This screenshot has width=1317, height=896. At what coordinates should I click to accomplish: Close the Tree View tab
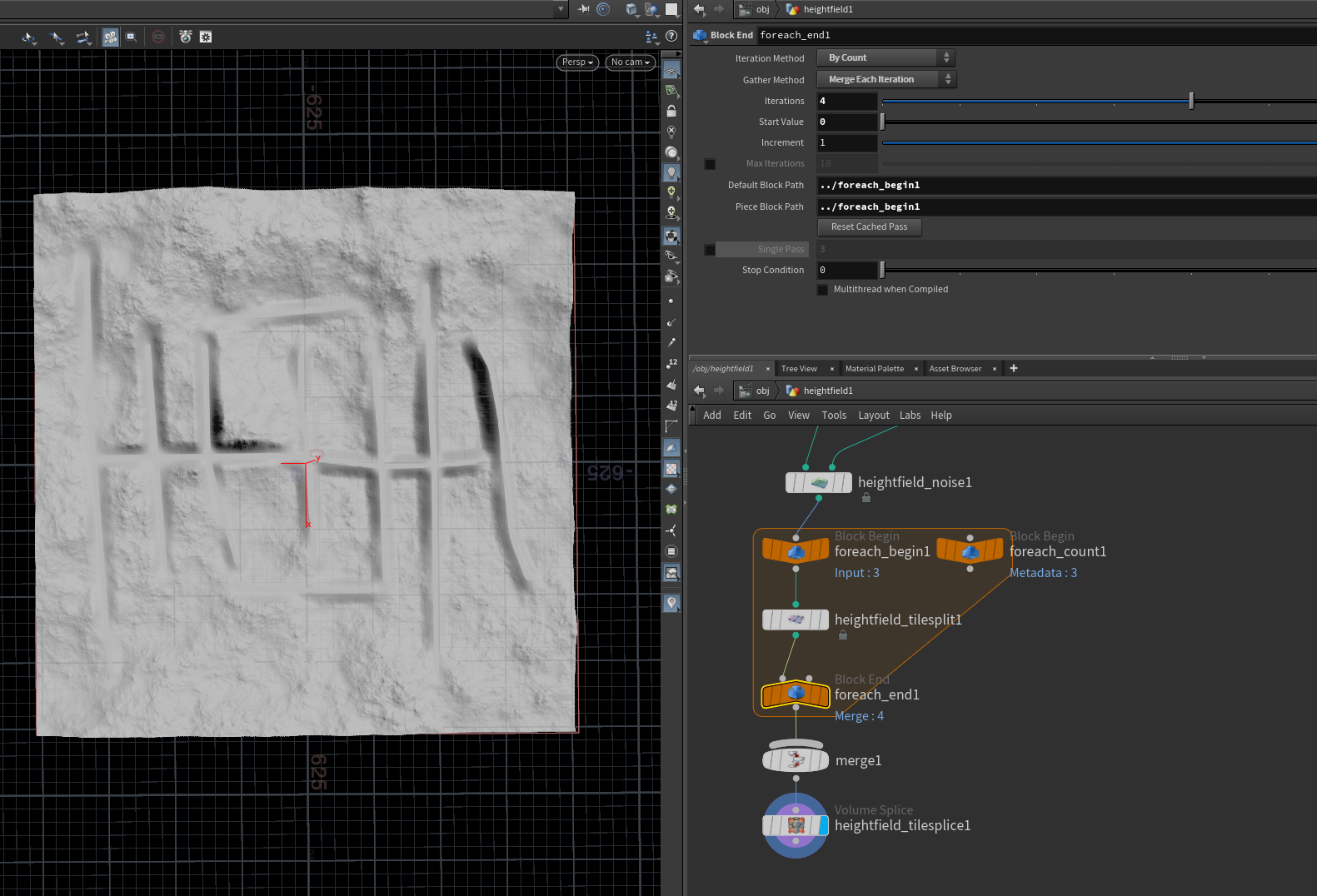(831, 369)
